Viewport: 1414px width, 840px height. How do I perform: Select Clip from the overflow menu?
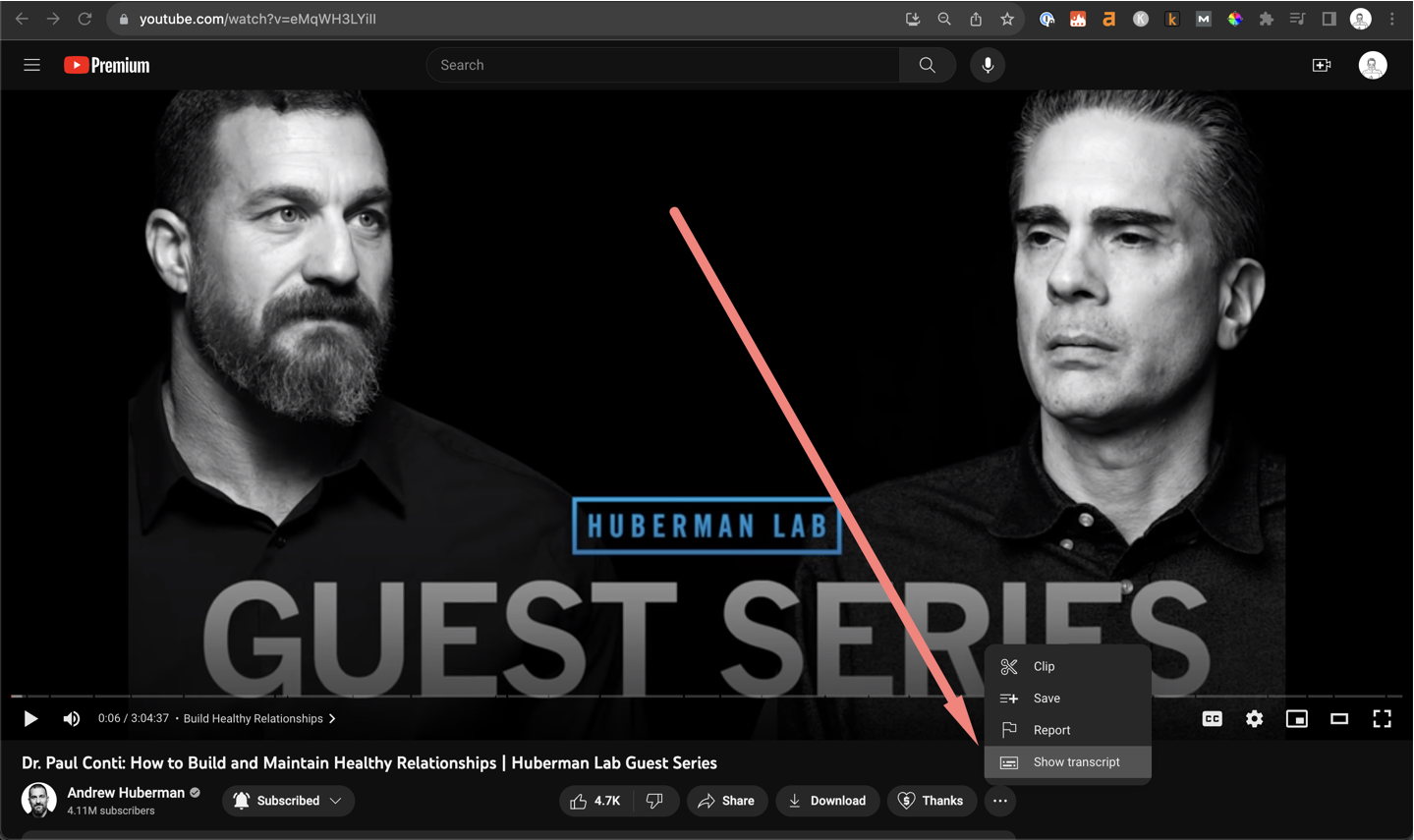coord(1068,666)
